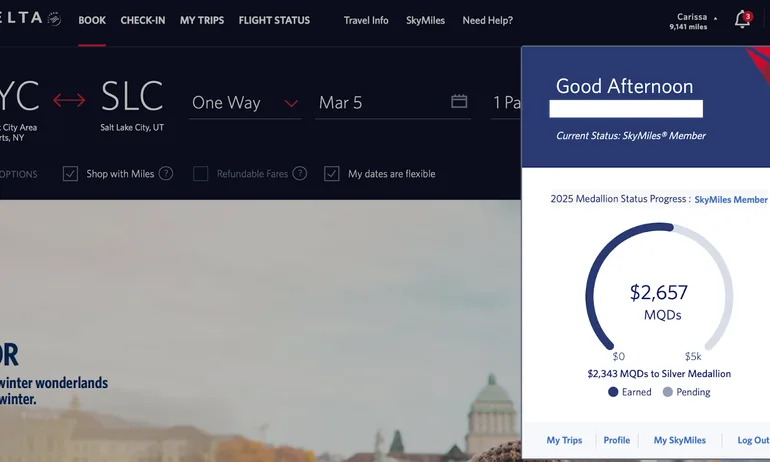Image resolution: width=770 pixels, height=462 pixels.
Task: Select the SLC destination airport field
Action: [132, 98]
